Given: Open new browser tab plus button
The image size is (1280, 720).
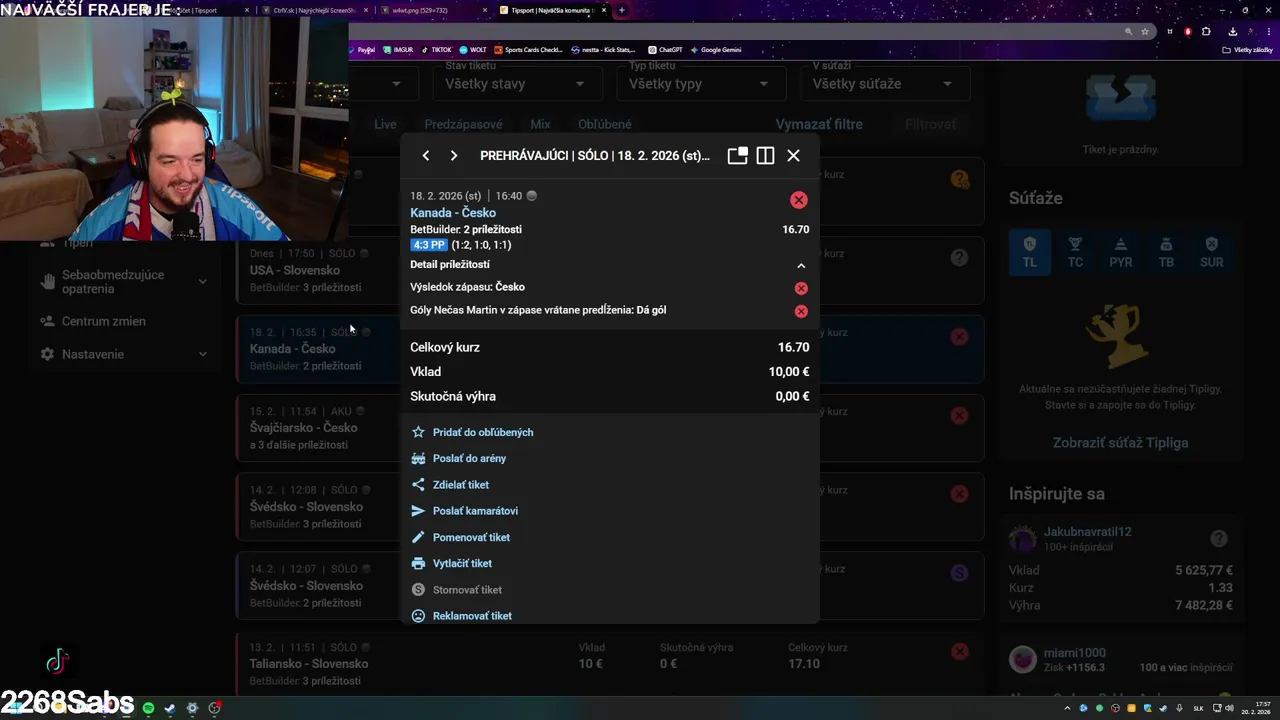Looking at the screenshot, I should pyautogui.click(x=622, y=10).
